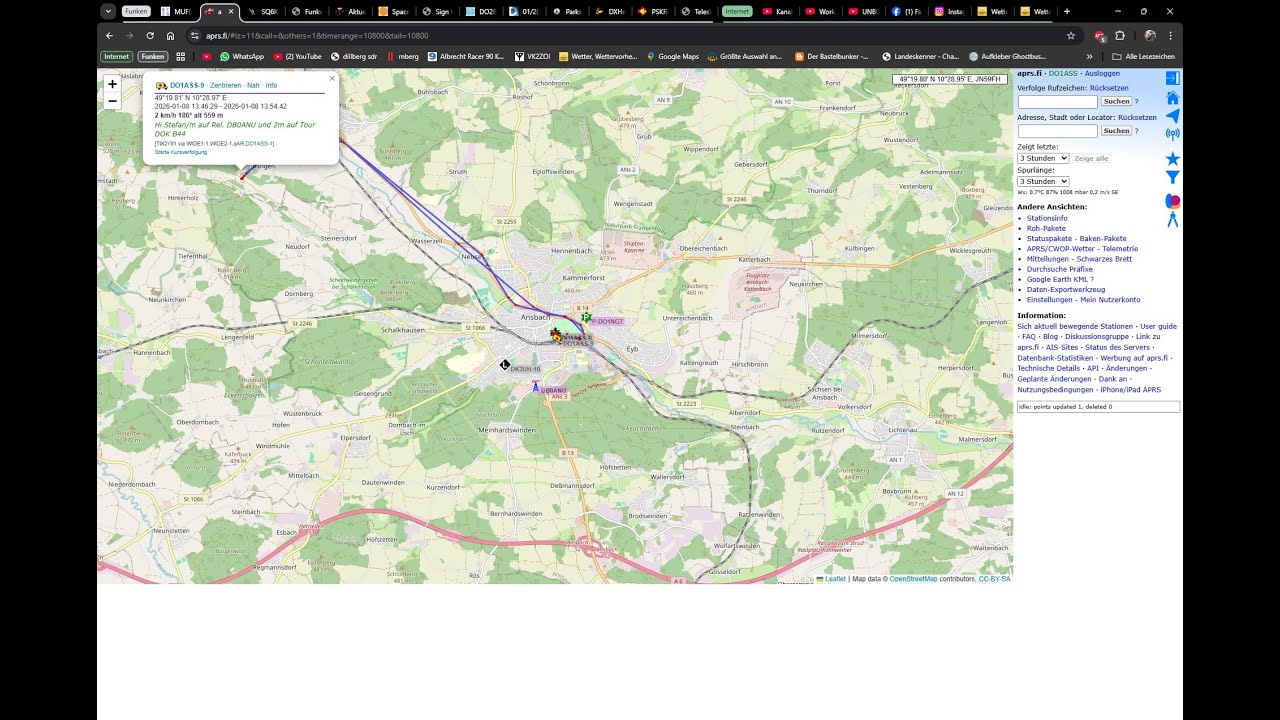
Task: Bookmark page with star icon in address bar
Action: [1071, 35]
